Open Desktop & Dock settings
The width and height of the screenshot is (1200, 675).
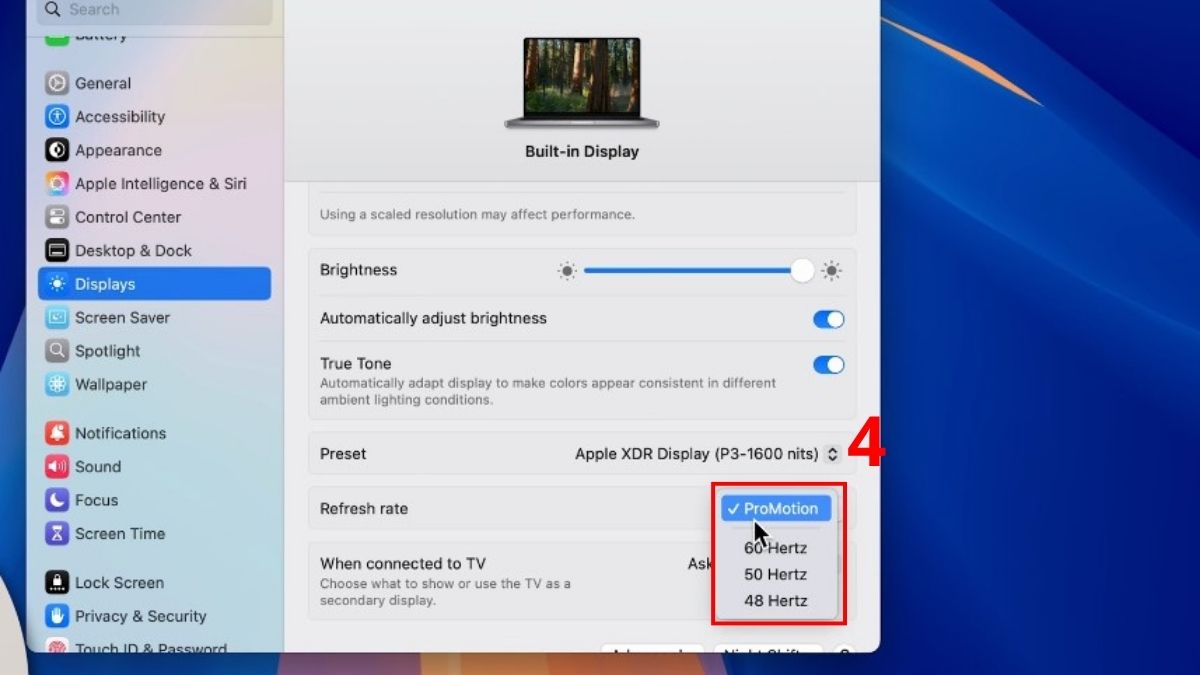(60, 250)
